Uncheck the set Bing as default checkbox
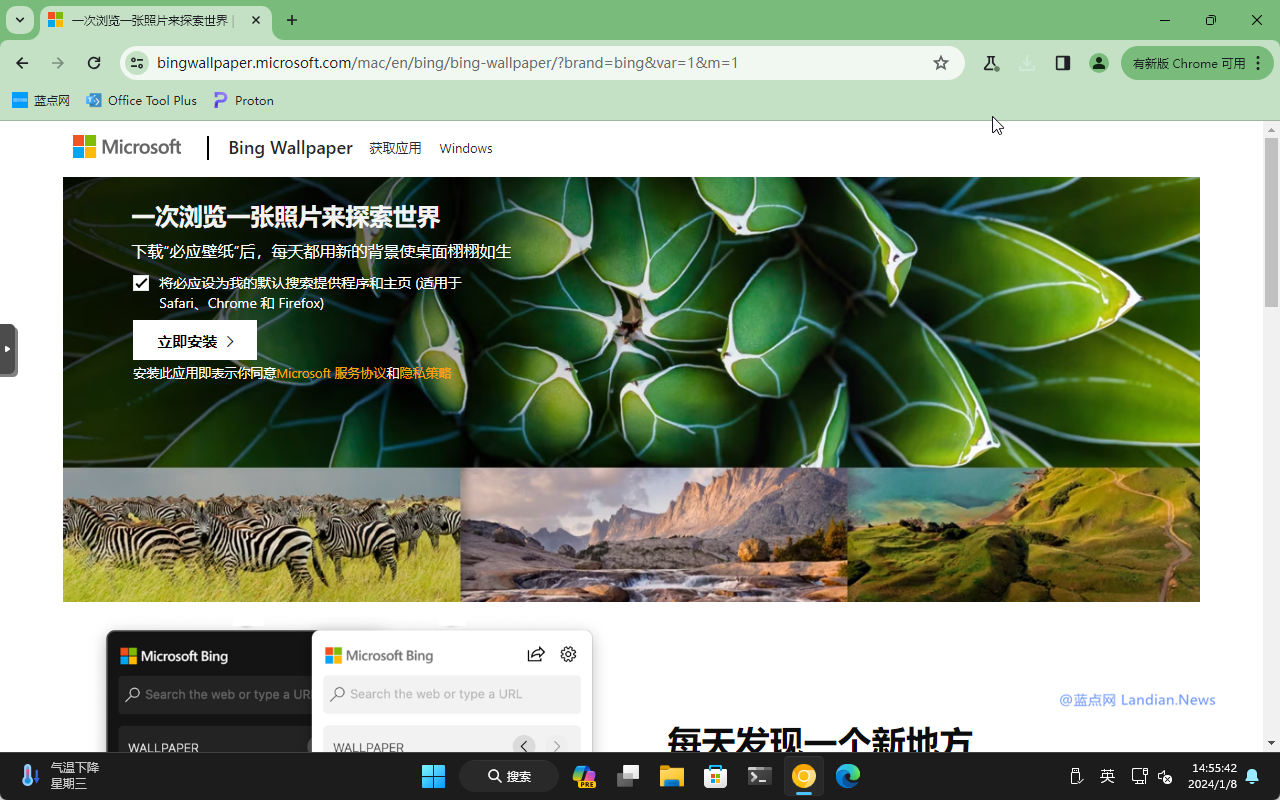The height and width of the screenshot is (800, 1280). coord(141,283)
